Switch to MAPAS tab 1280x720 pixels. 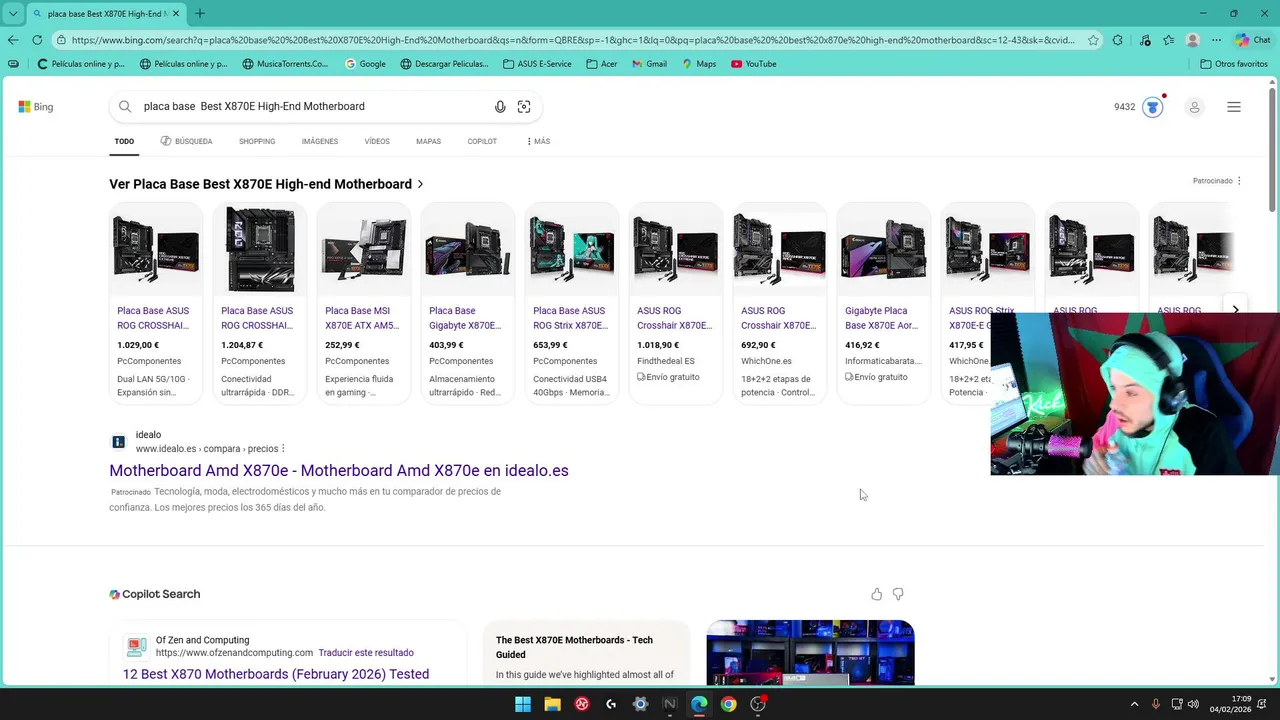pyautogui.click(x=428, y=141)
